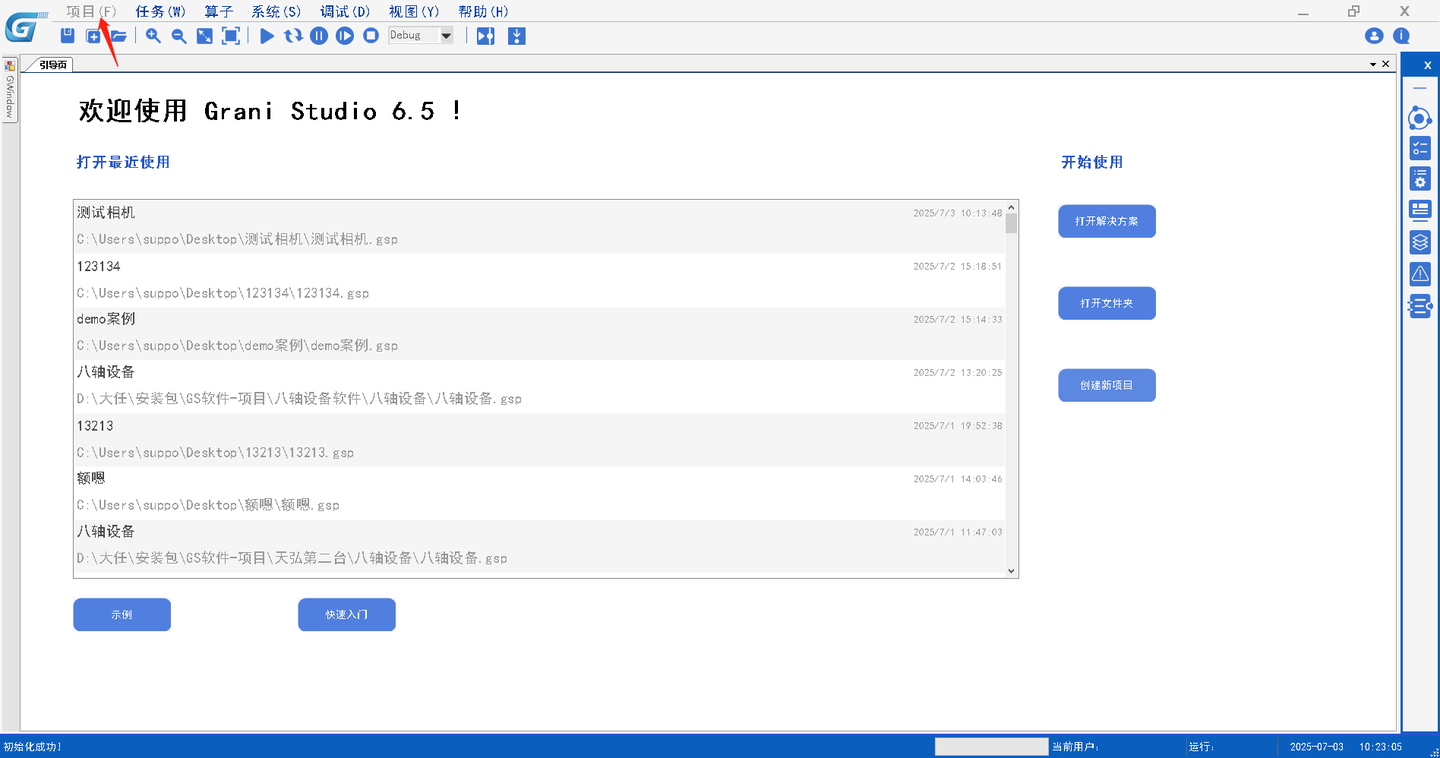Open the 项目(F) menu
This screenshot has width=1440, height=758.
(92, 11)
